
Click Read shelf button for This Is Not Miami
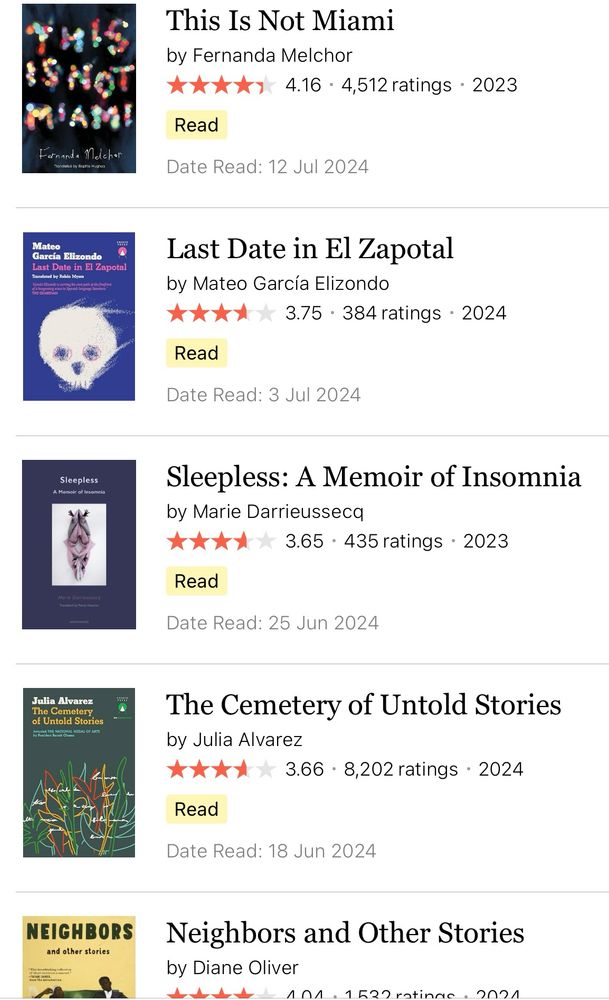(x=196, y=125)
